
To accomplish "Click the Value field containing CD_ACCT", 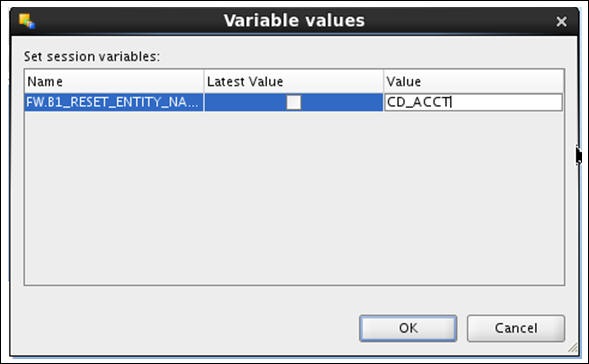I will click(473, 102).
